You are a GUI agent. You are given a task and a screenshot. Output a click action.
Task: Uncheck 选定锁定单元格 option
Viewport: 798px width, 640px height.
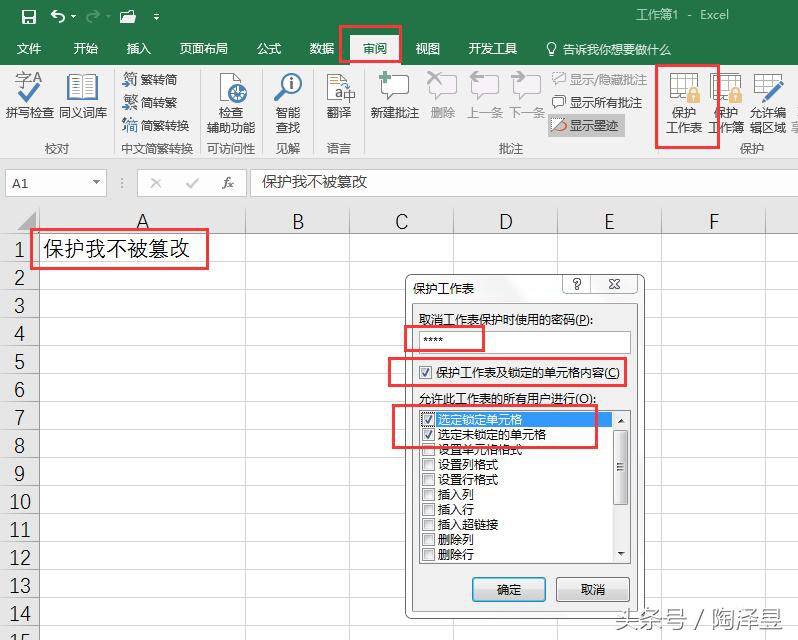[428, 419]
